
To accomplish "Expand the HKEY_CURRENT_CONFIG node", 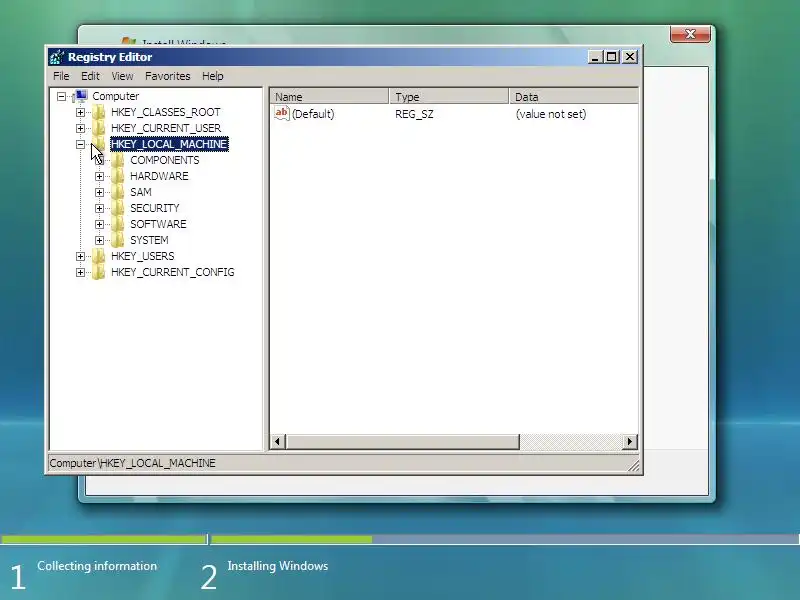I will click(x=80, y=272).
